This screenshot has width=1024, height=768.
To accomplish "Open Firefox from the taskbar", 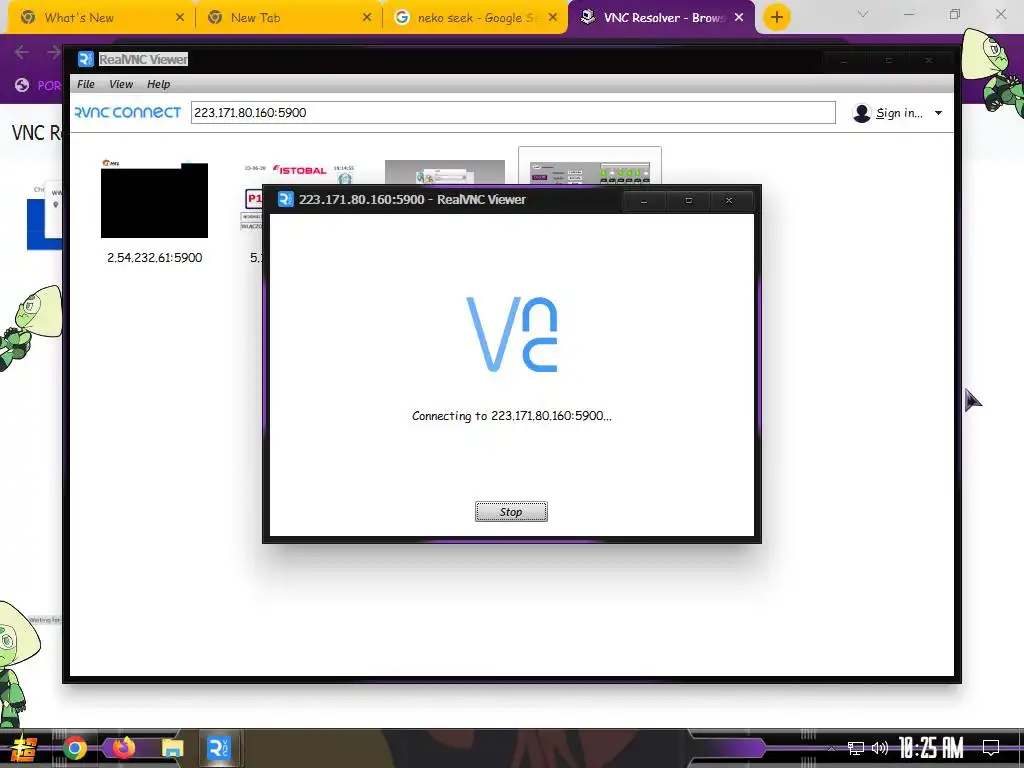I will [x=123, y=748].
